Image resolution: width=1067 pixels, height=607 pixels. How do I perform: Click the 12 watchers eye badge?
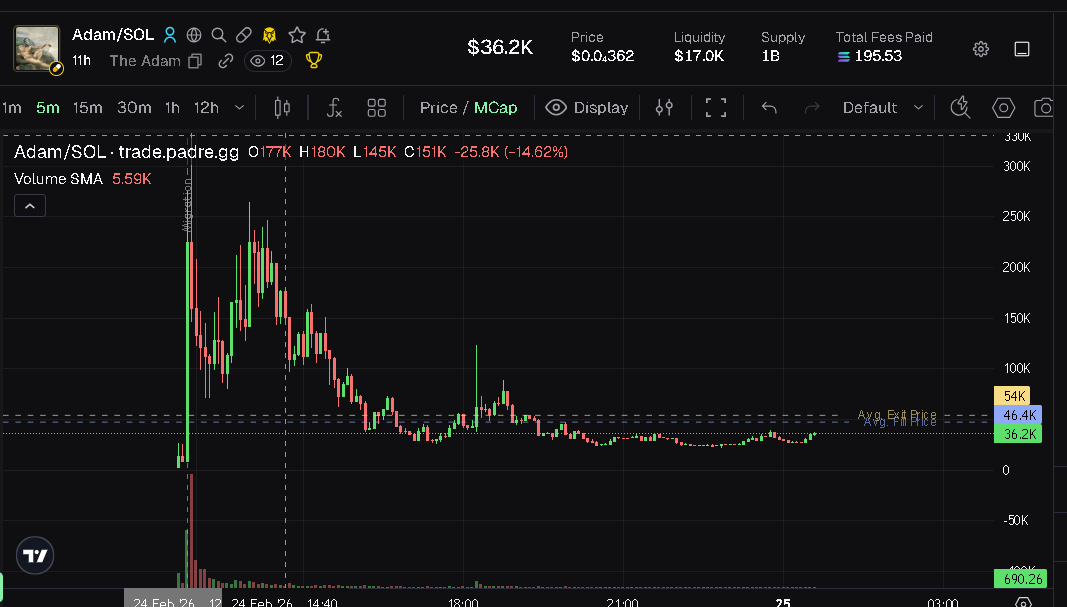(267, 61)
